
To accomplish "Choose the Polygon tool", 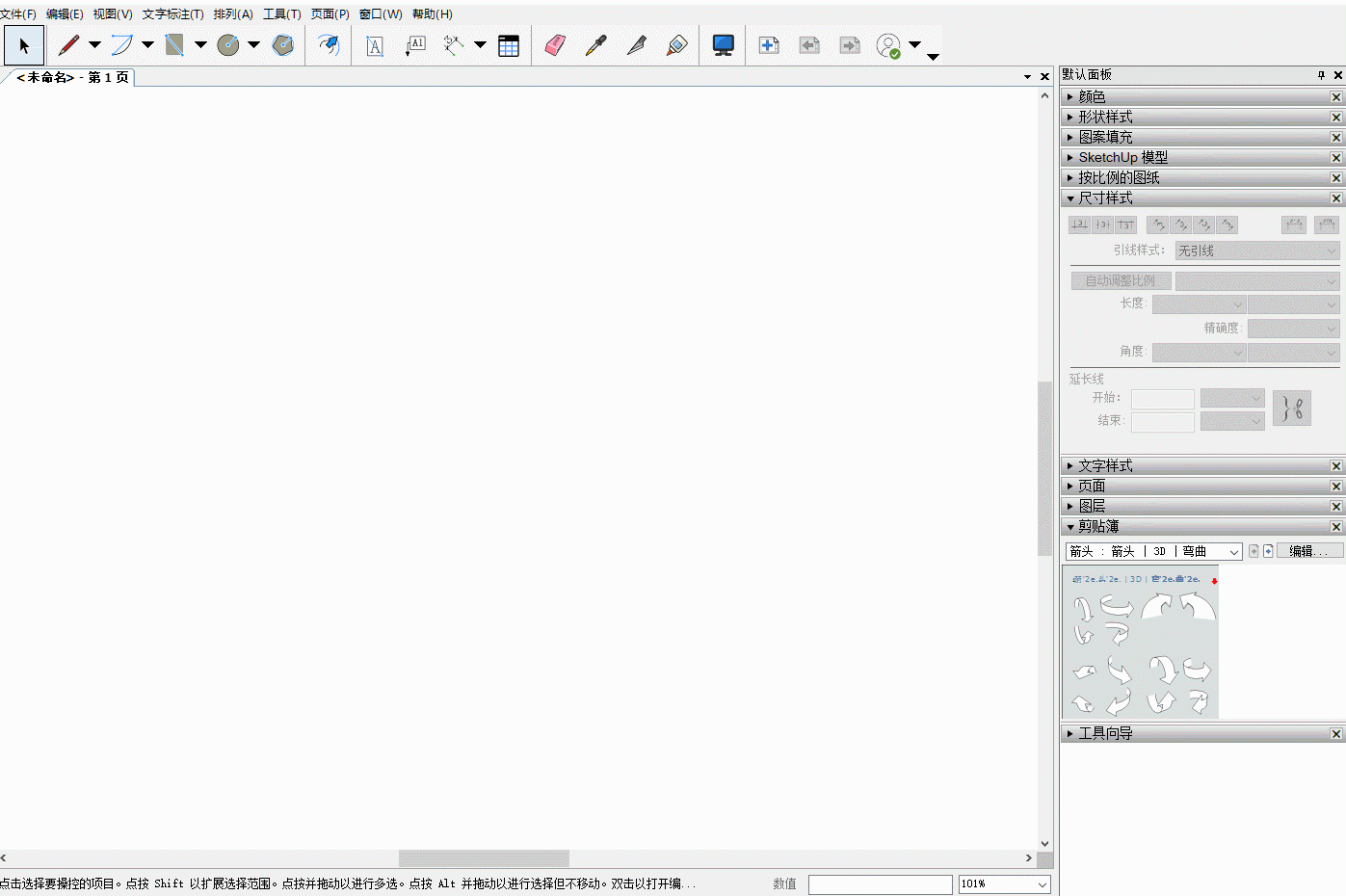I will 283,45.
